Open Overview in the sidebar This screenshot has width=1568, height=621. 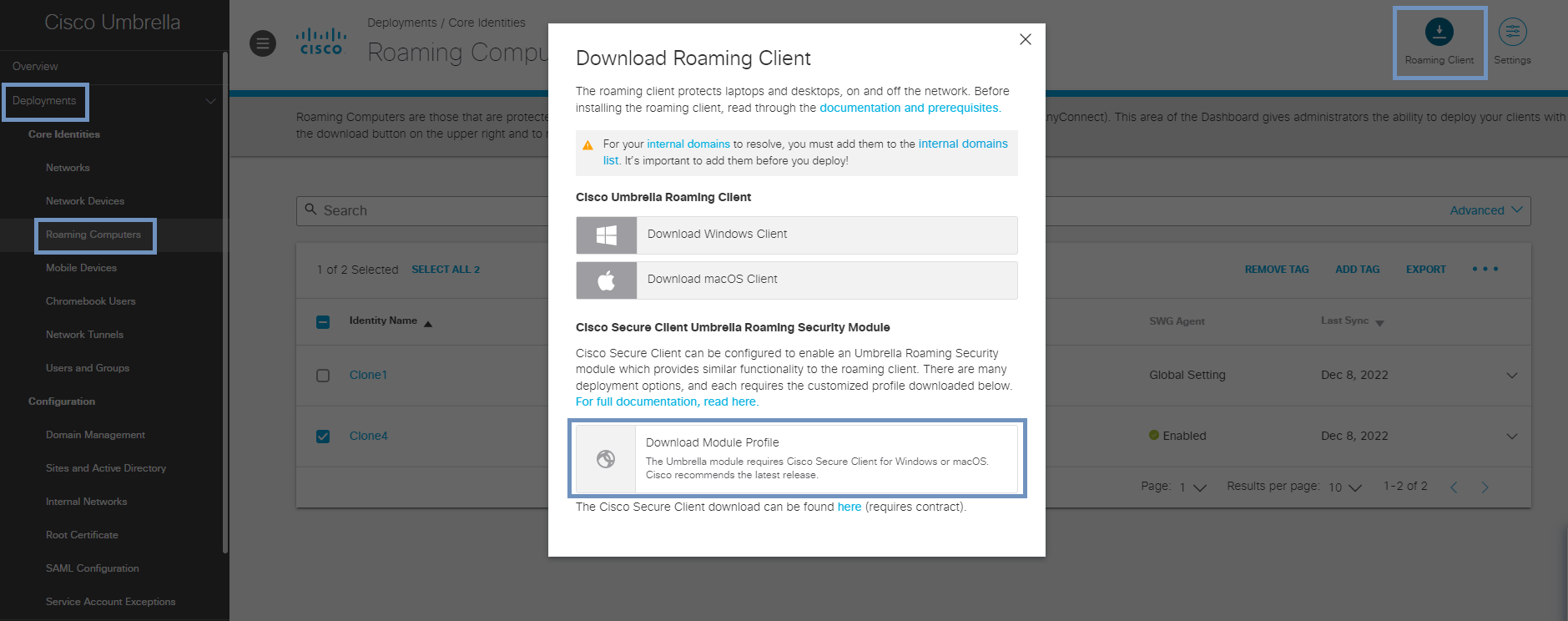[35, 67]
